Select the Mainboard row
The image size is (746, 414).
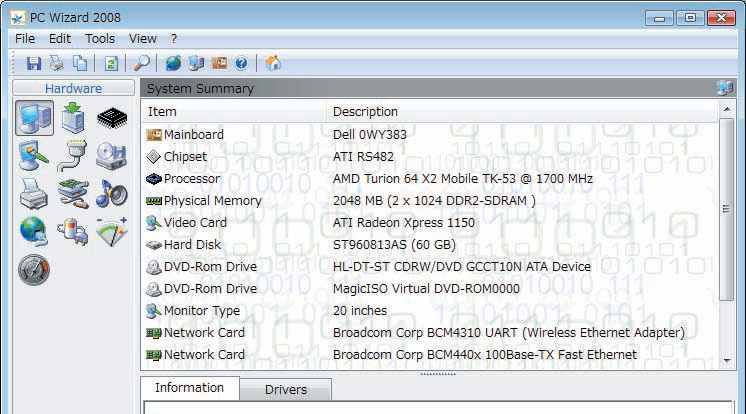coord(430,135)
